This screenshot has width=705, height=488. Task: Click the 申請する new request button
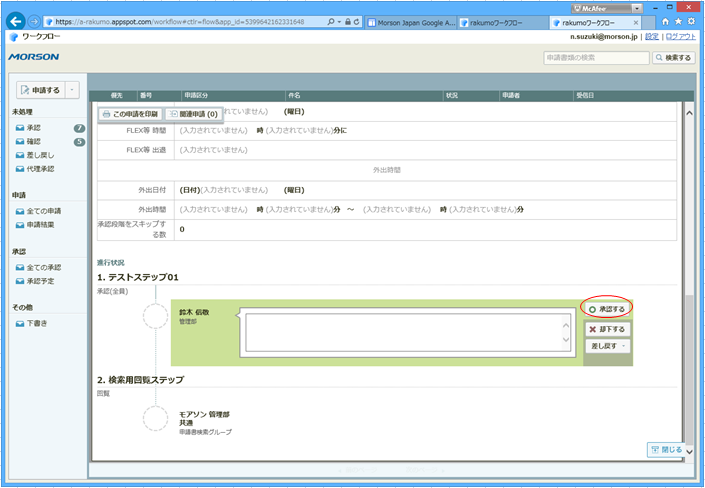point(40,90)
